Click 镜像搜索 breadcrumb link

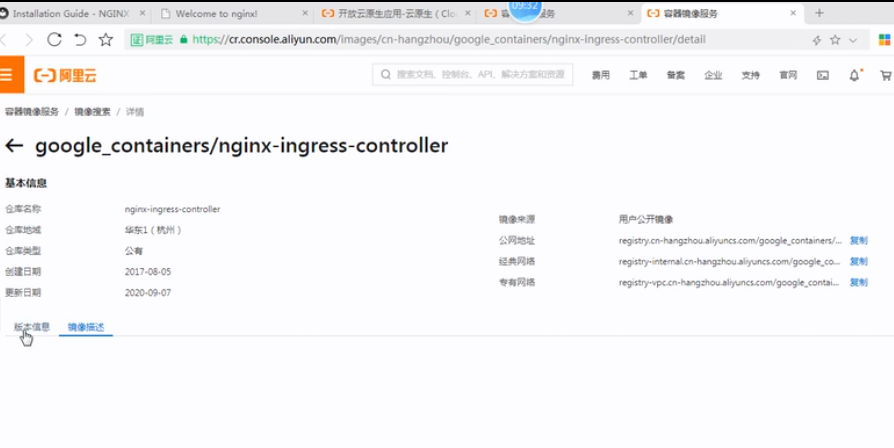point(92,112)
